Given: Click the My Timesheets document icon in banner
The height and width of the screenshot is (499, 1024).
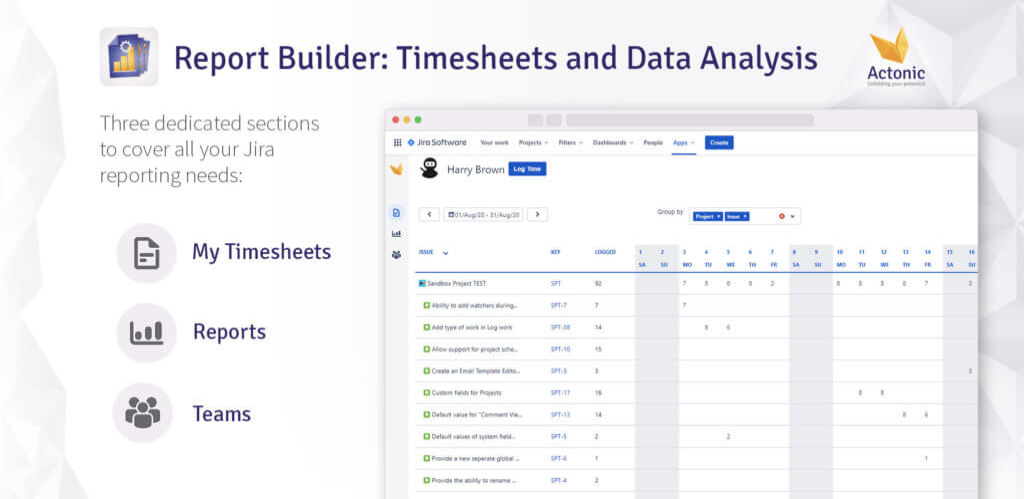Looking at the screenshot, I should click(x=147, y=253).
